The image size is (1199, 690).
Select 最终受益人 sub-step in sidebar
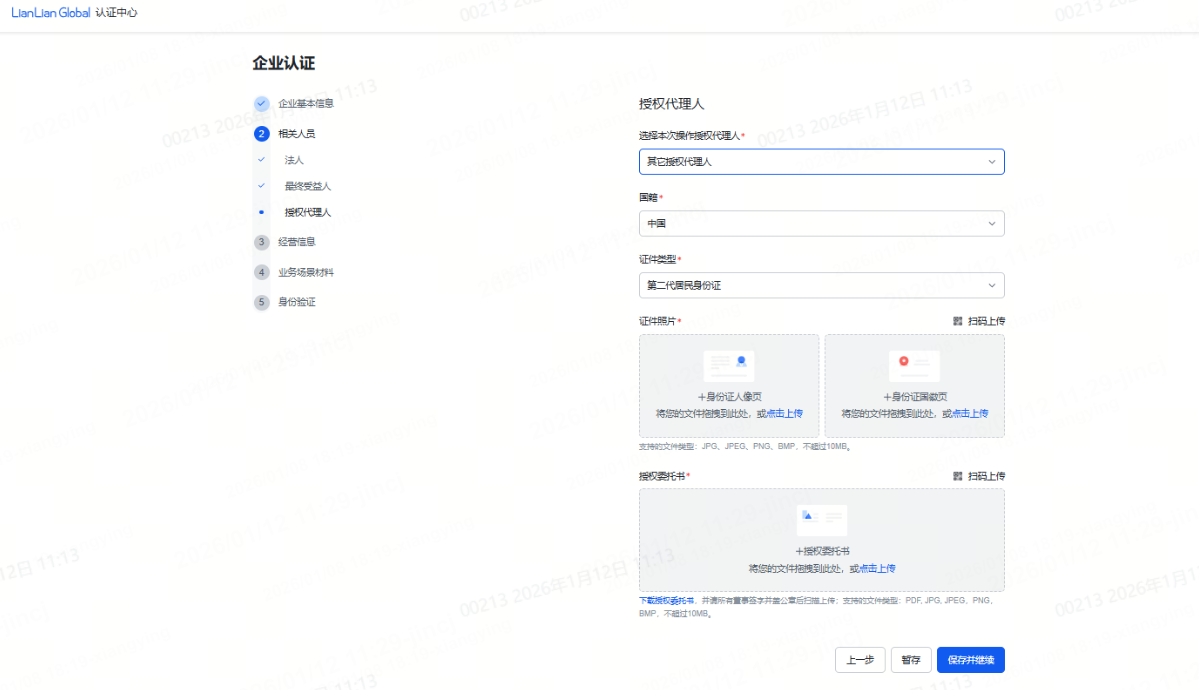tap(307, 186)
